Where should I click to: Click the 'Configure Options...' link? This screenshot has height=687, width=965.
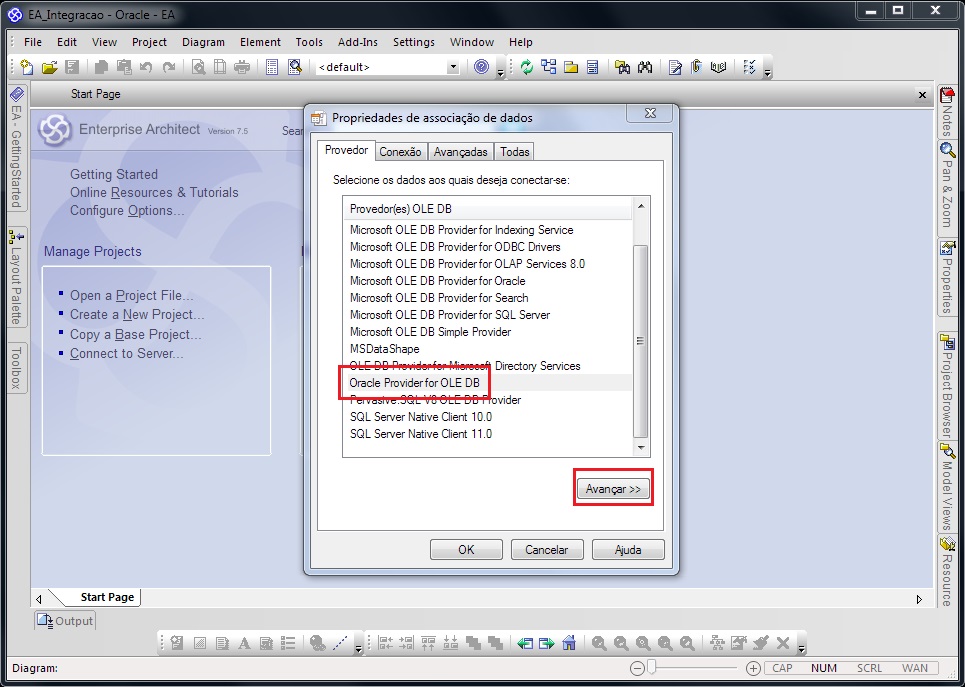(x=127, y=211)
